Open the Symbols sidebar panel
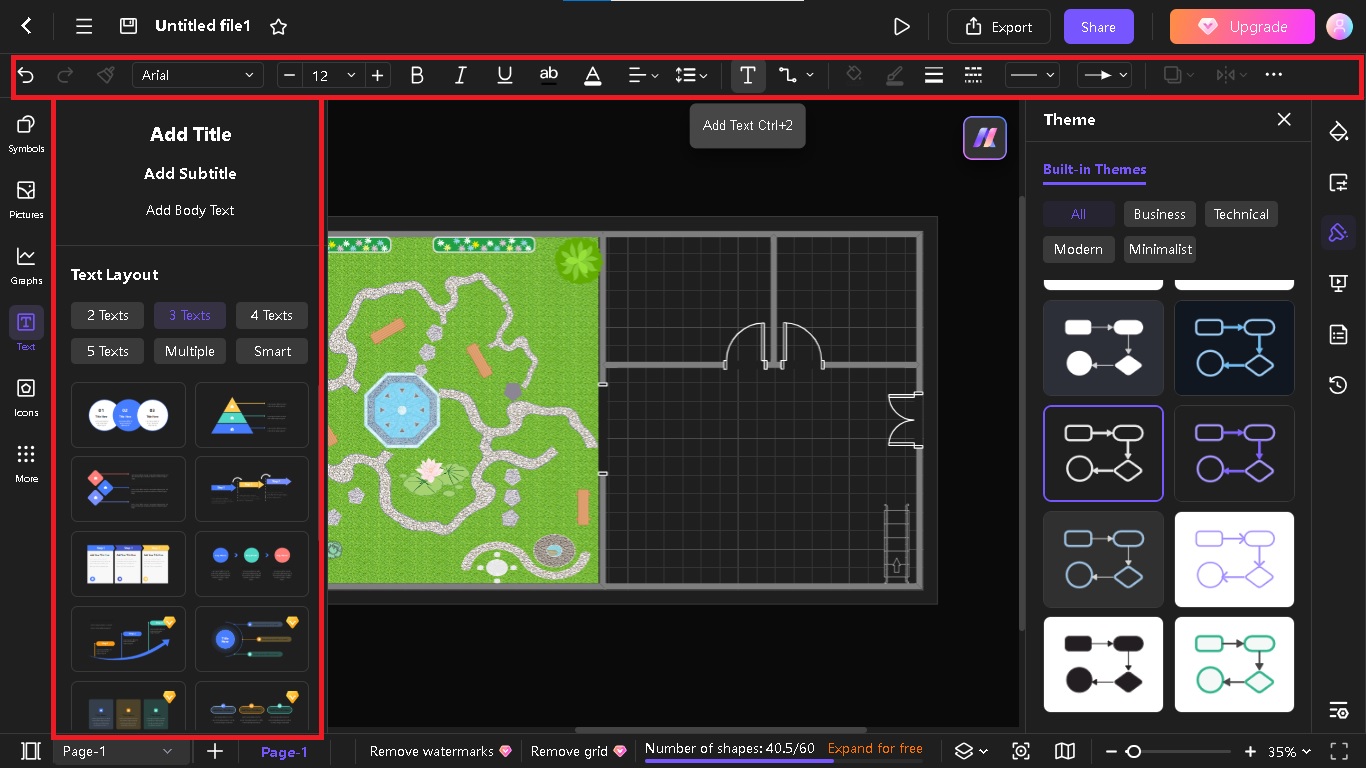The width and height of the screenshot is (1366, 768). click(x=26, y=133)
